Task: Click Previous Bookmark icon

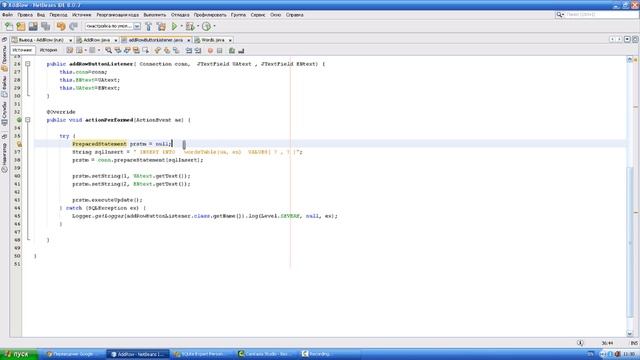Action: (158, 51)
